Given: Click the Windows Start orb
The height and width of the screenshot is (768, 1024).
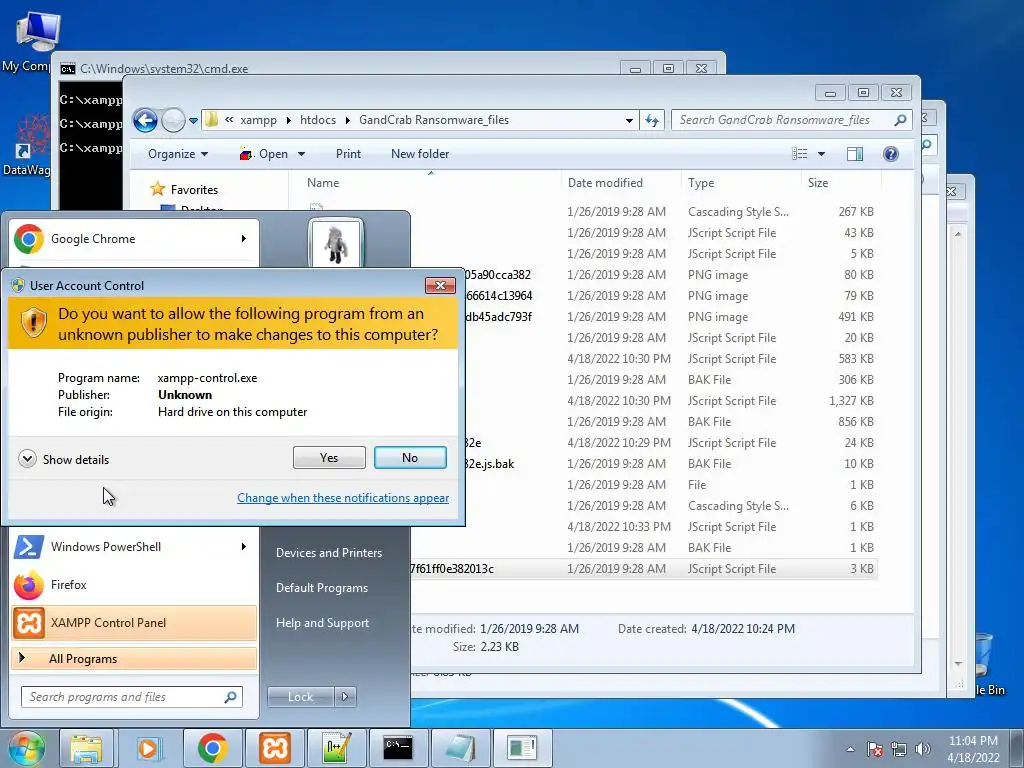Looking at the screenshot, I should pos(25,749).
